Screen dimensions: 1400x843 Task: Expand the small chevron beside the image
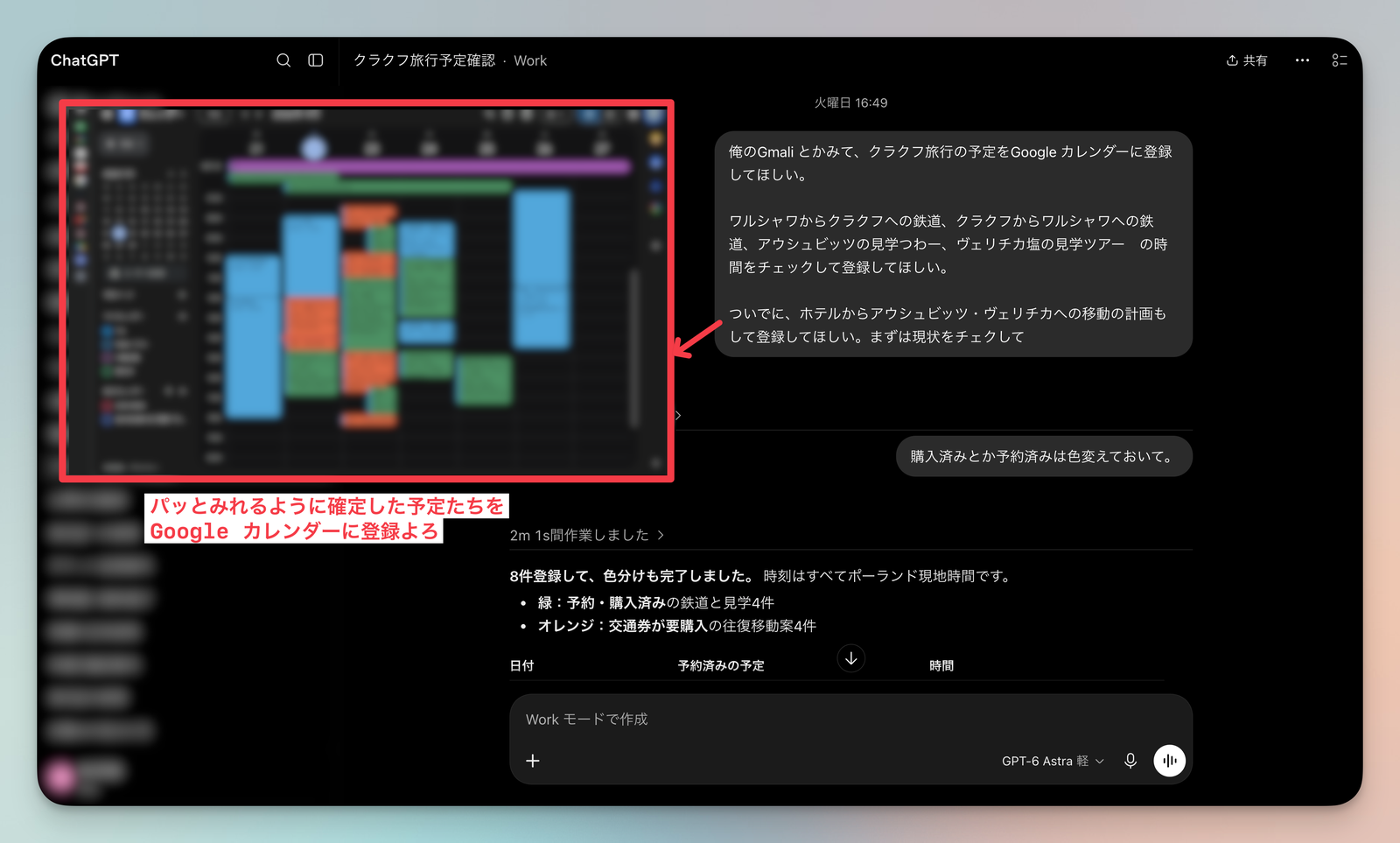click(678, 415)
